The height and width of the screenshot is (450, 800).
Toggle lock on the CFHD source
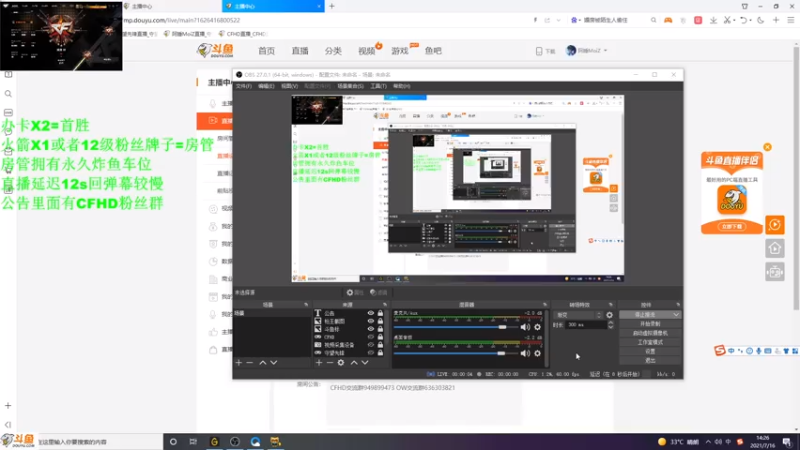tap(380, 337)
